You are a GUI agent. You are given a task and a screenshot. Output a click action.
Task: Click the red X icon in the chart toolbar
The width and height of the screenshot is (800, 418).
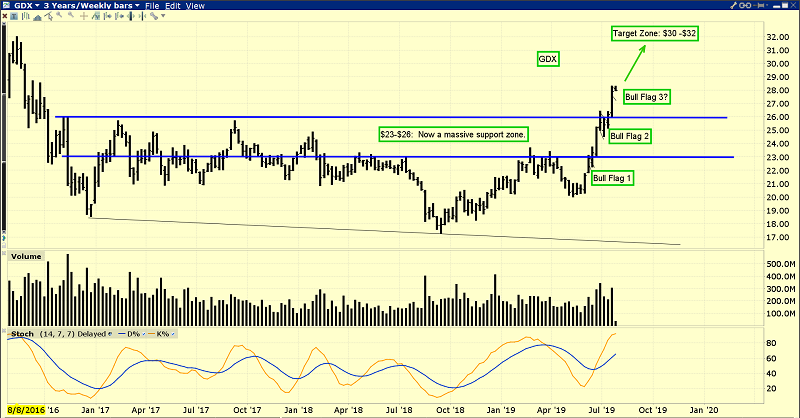(x=5, y=16)
